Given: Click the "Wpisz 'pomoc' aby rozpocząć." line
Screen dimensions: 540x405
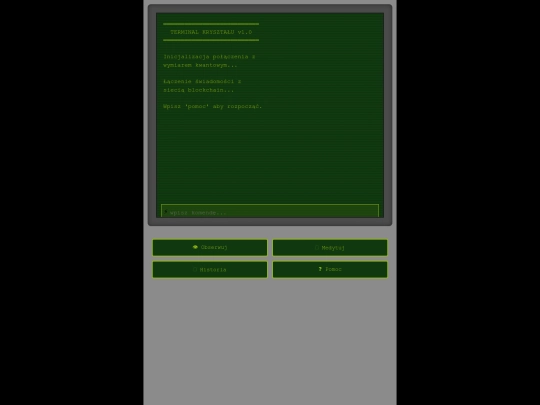Looking at the screenshot, I should pos(212,106).
